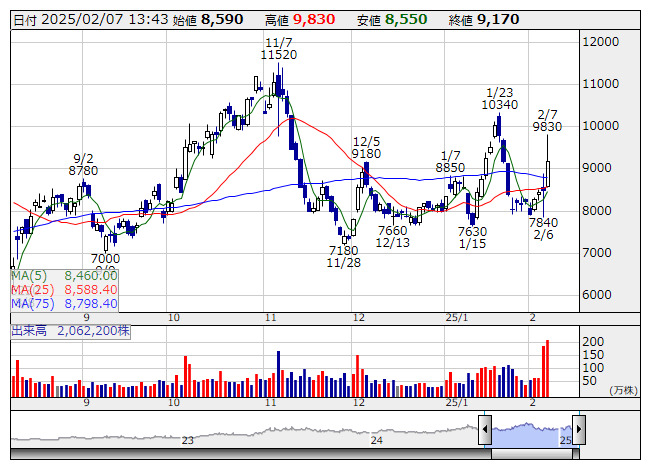The width and height of the screenshot is (653, 470).
Task: Click the 12000 price axis label
Action: (601, 42)
